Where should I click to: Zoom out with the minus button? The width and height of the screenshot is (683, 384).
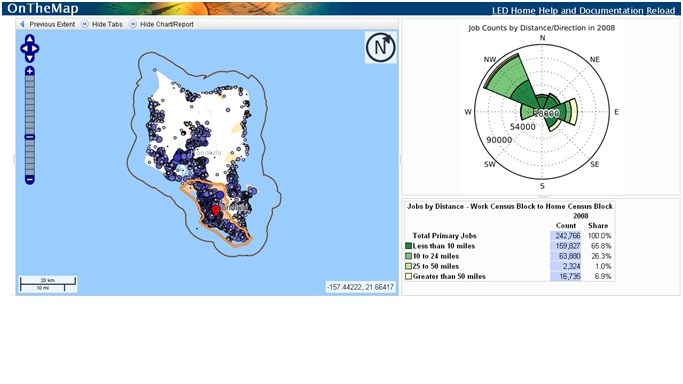click(x=30, y=179)
